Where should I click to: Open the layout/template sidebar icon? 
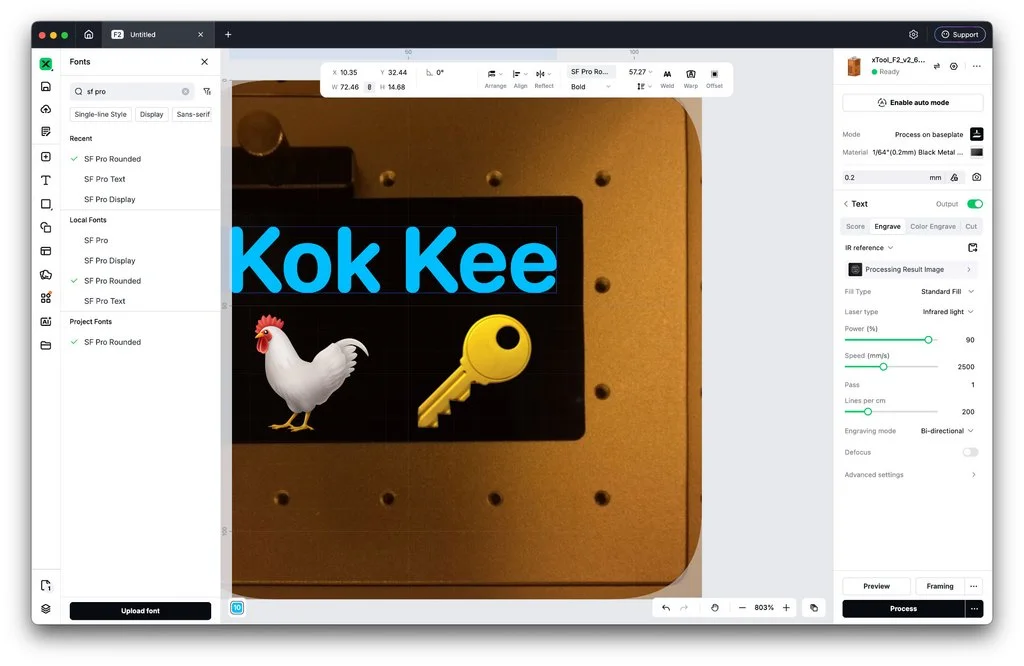coord(46,251)
